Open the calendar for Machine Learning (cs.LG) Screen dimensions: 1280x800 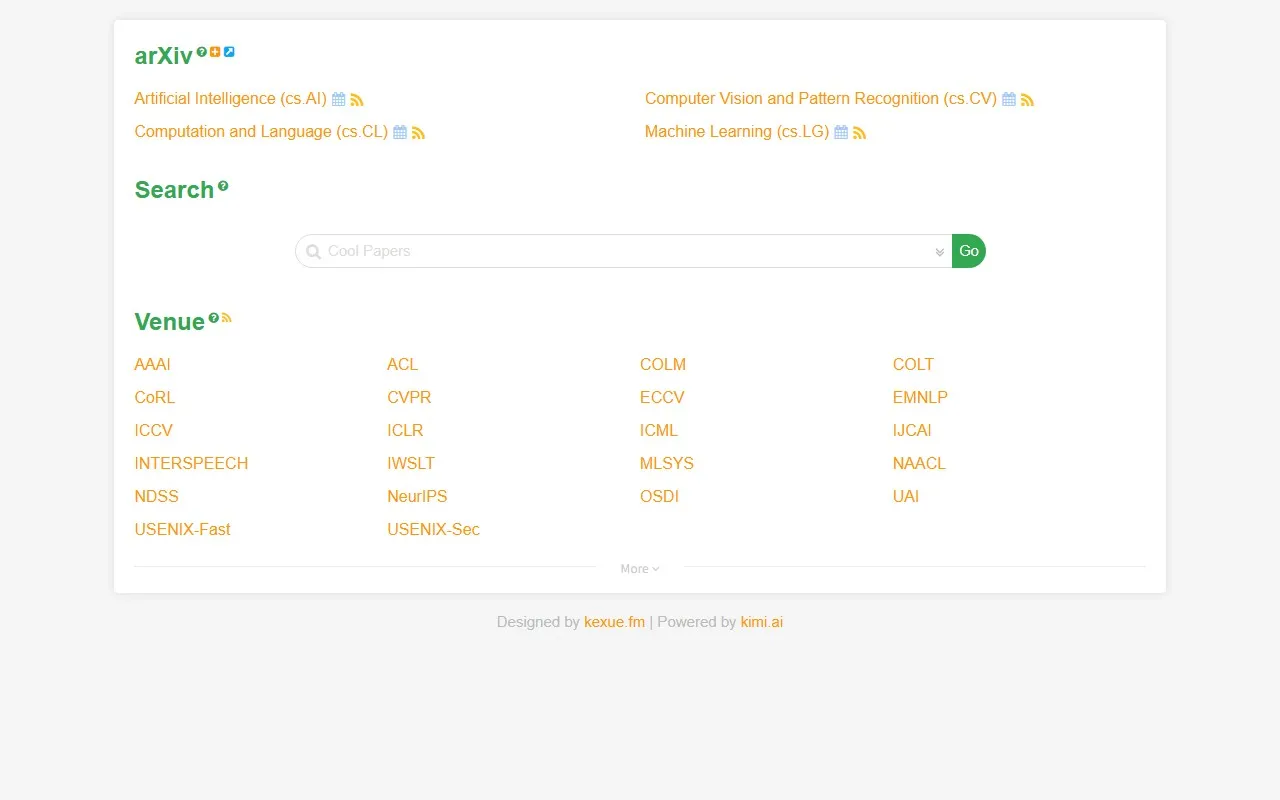[841, 132]
